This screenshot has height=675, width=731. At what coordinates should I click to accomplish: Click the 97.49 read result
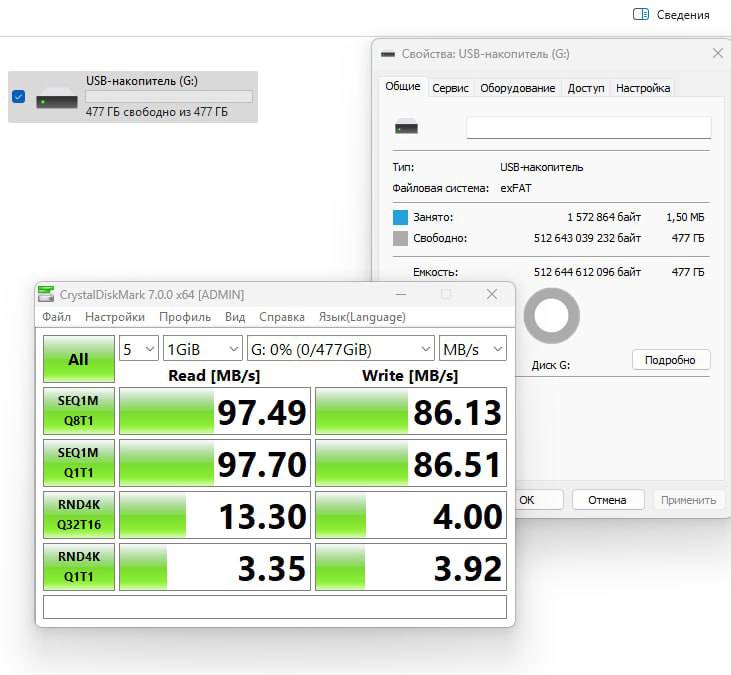tap(215, 411)
